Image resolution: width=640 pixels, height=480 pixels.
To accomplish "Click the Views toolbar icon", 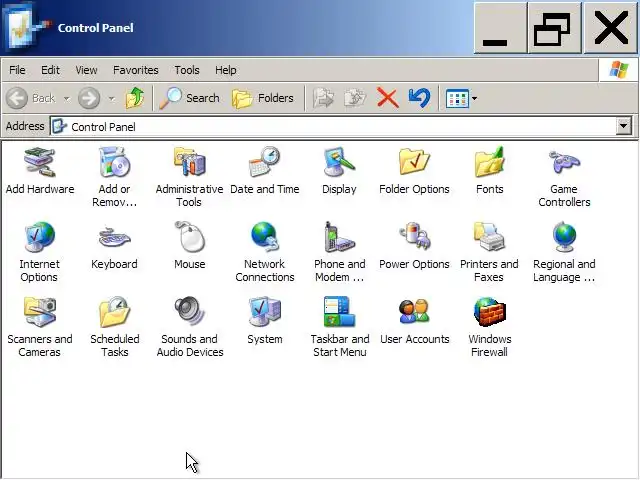I will pos(457,98).
